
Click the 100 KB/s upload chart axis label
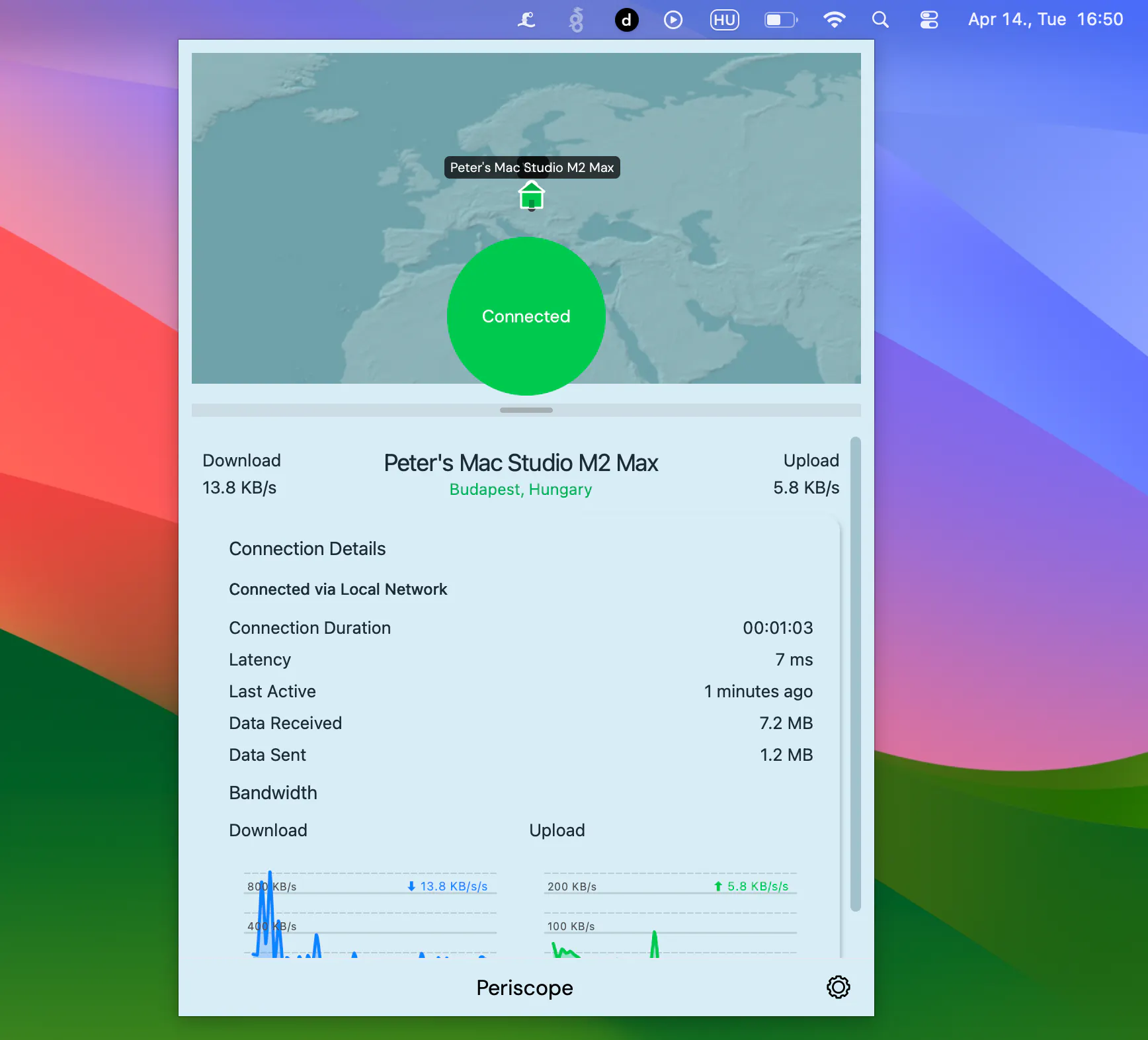coord(571,926)
